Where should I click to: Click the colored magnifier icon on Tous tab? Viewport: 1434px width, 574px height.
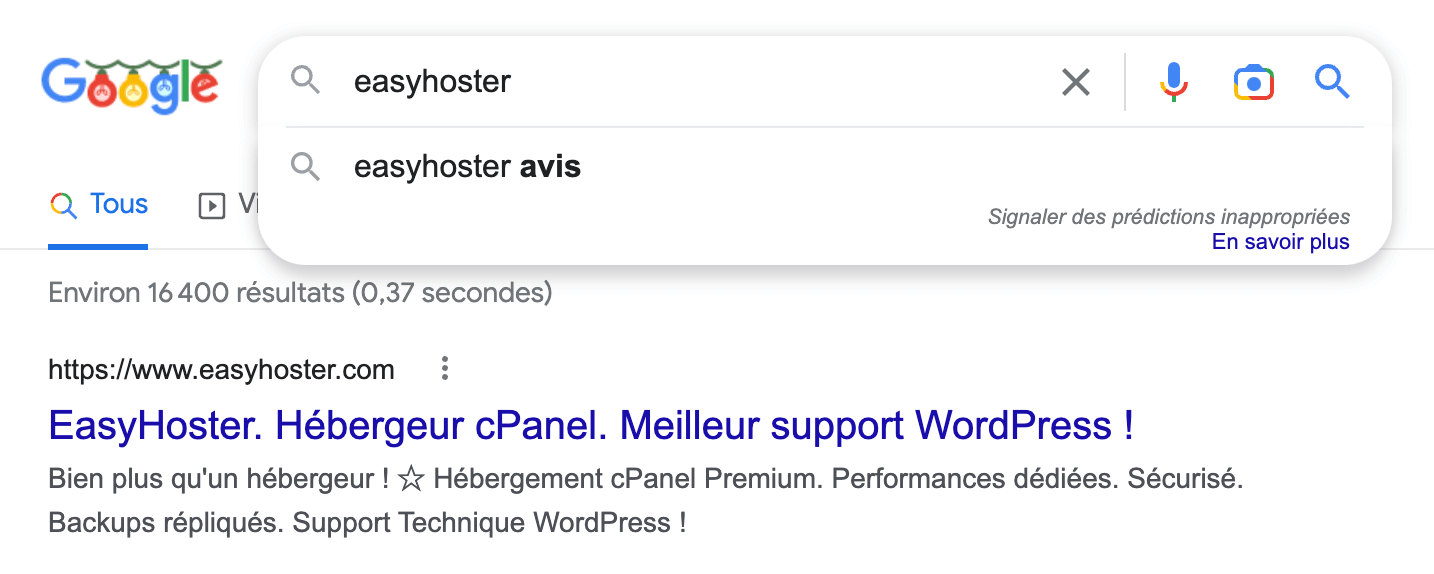(63, 206)
